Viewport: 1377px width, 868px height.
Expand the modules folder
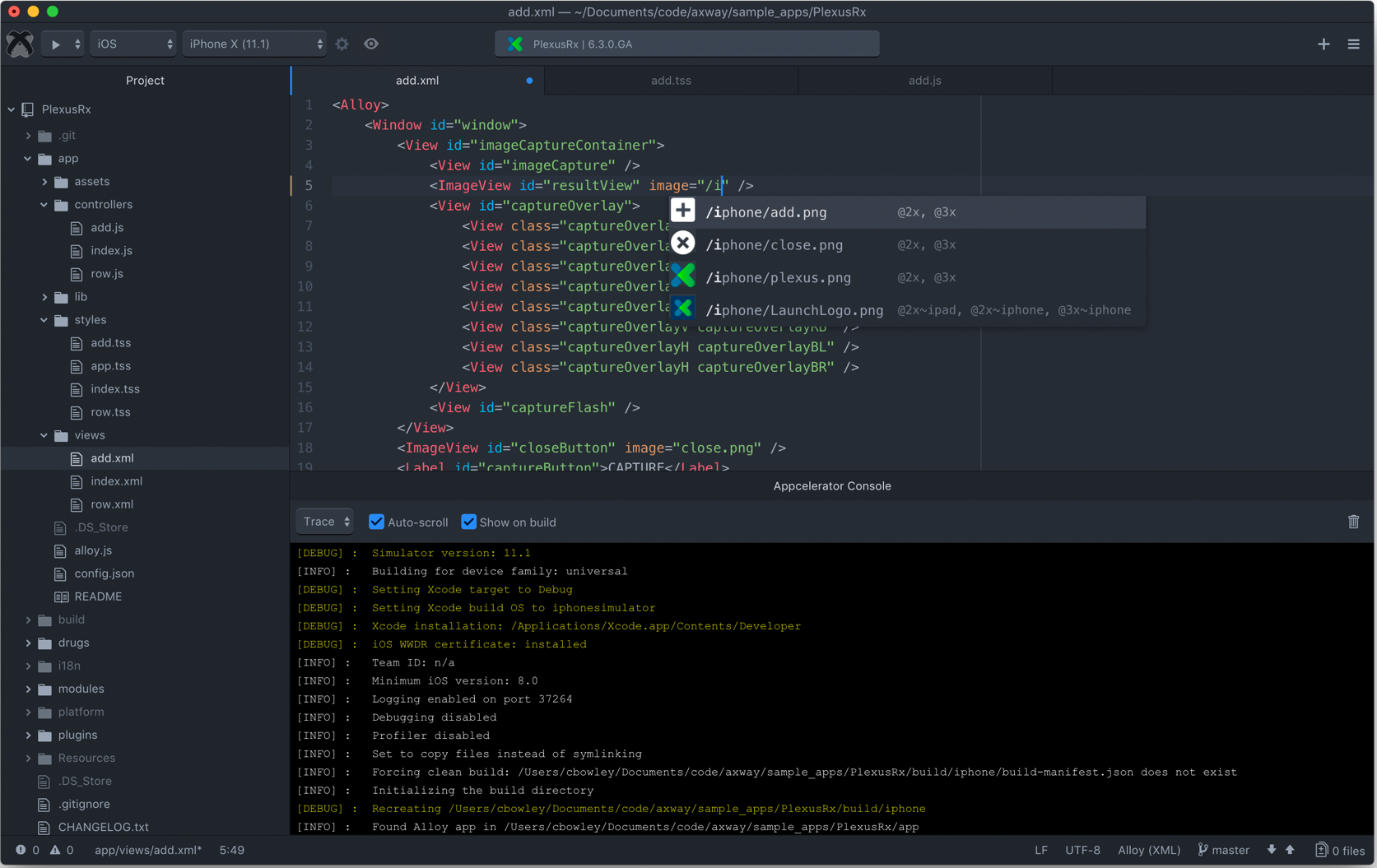point(28,689)
